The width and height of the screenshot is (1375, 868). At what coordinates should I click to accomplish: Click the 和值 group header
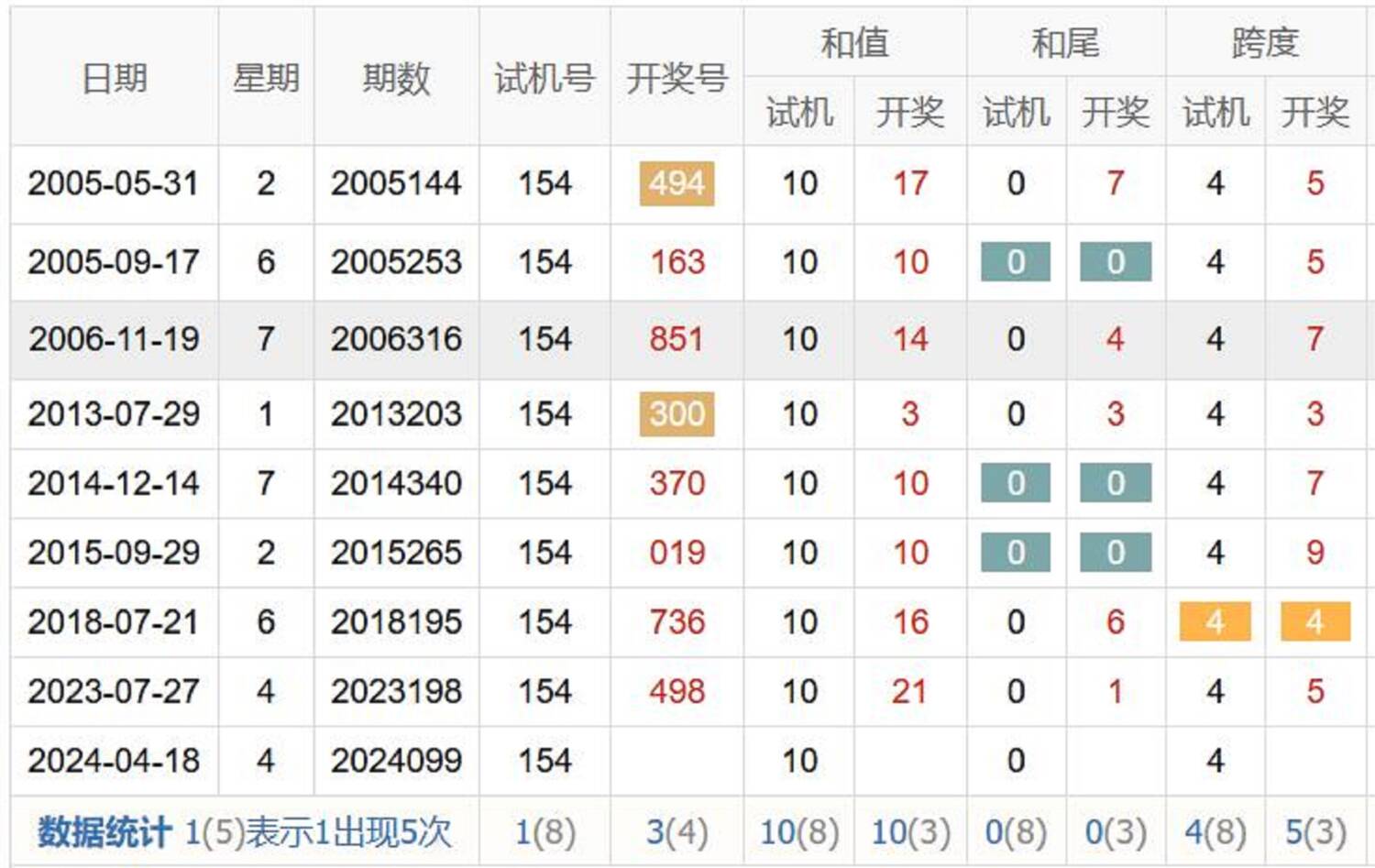click(x=854, y=42)
